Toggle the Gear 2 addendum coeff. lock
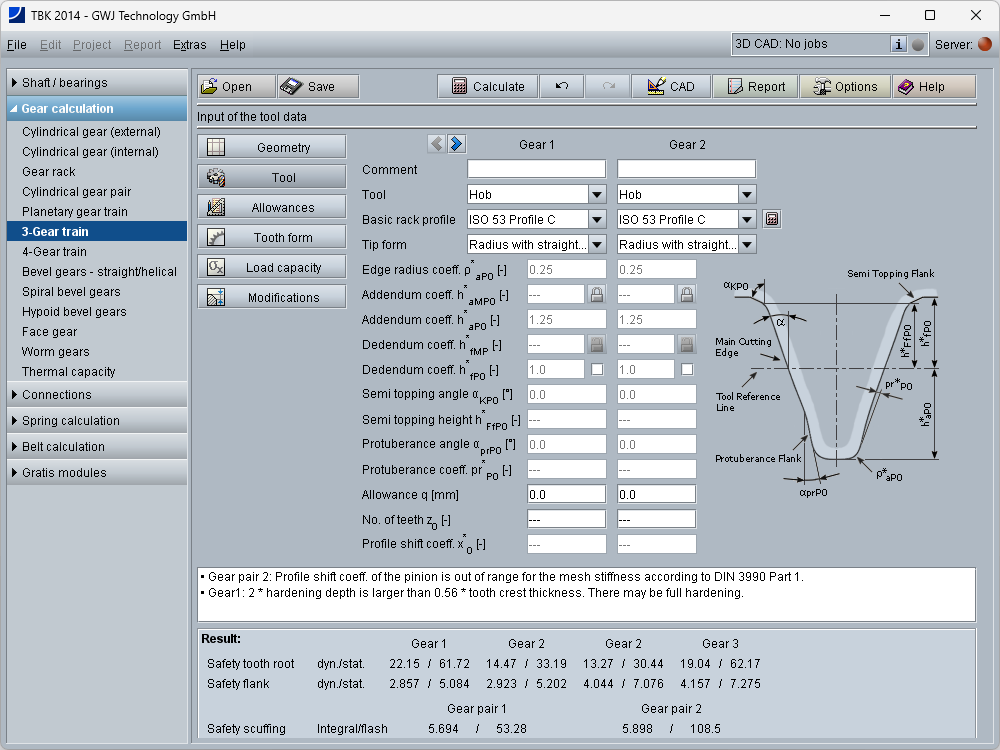 pyautogui.click(x=687, y=294)
